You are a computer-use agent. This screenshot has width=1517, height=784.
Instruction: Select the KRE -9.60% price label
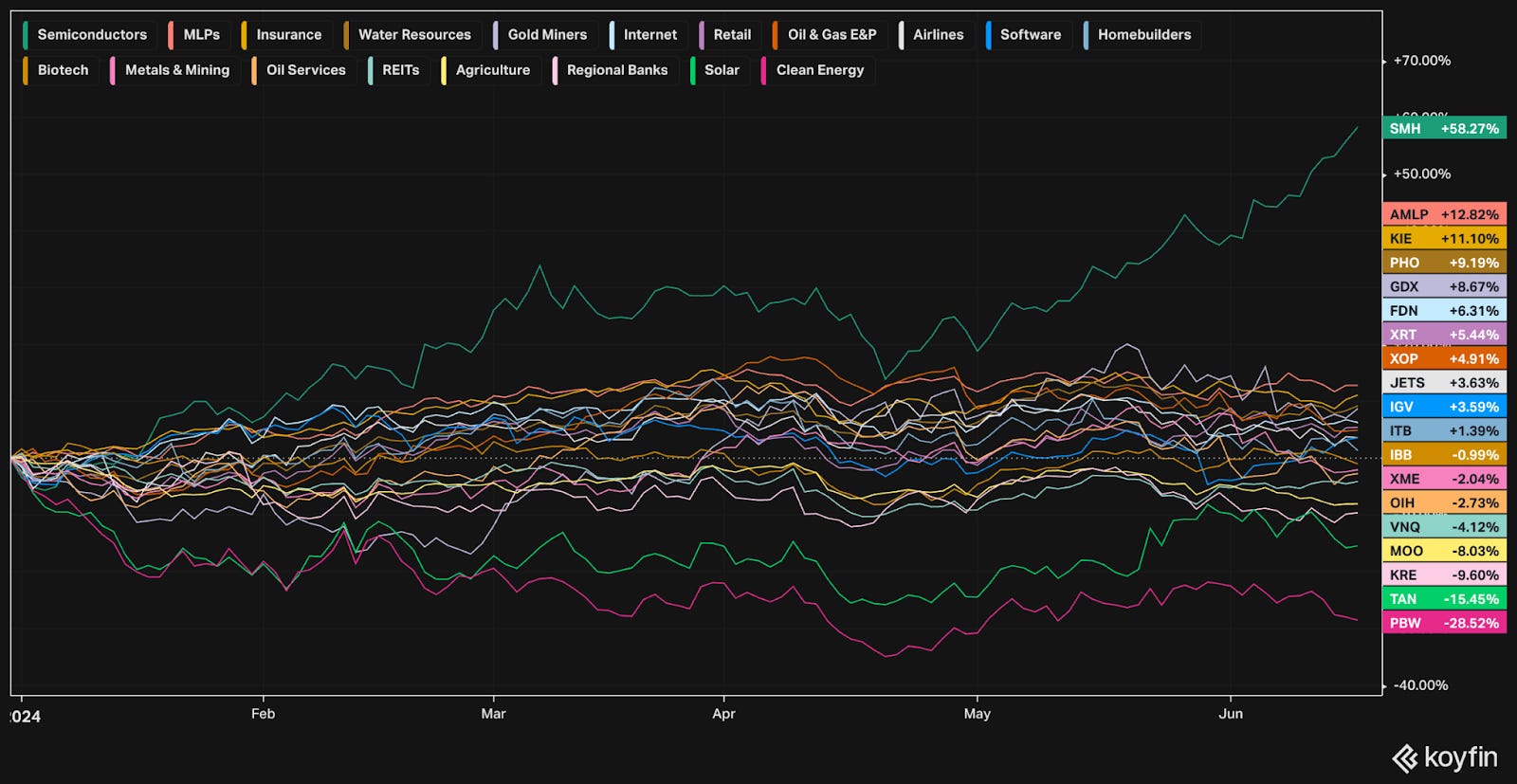click(1444, 574)
